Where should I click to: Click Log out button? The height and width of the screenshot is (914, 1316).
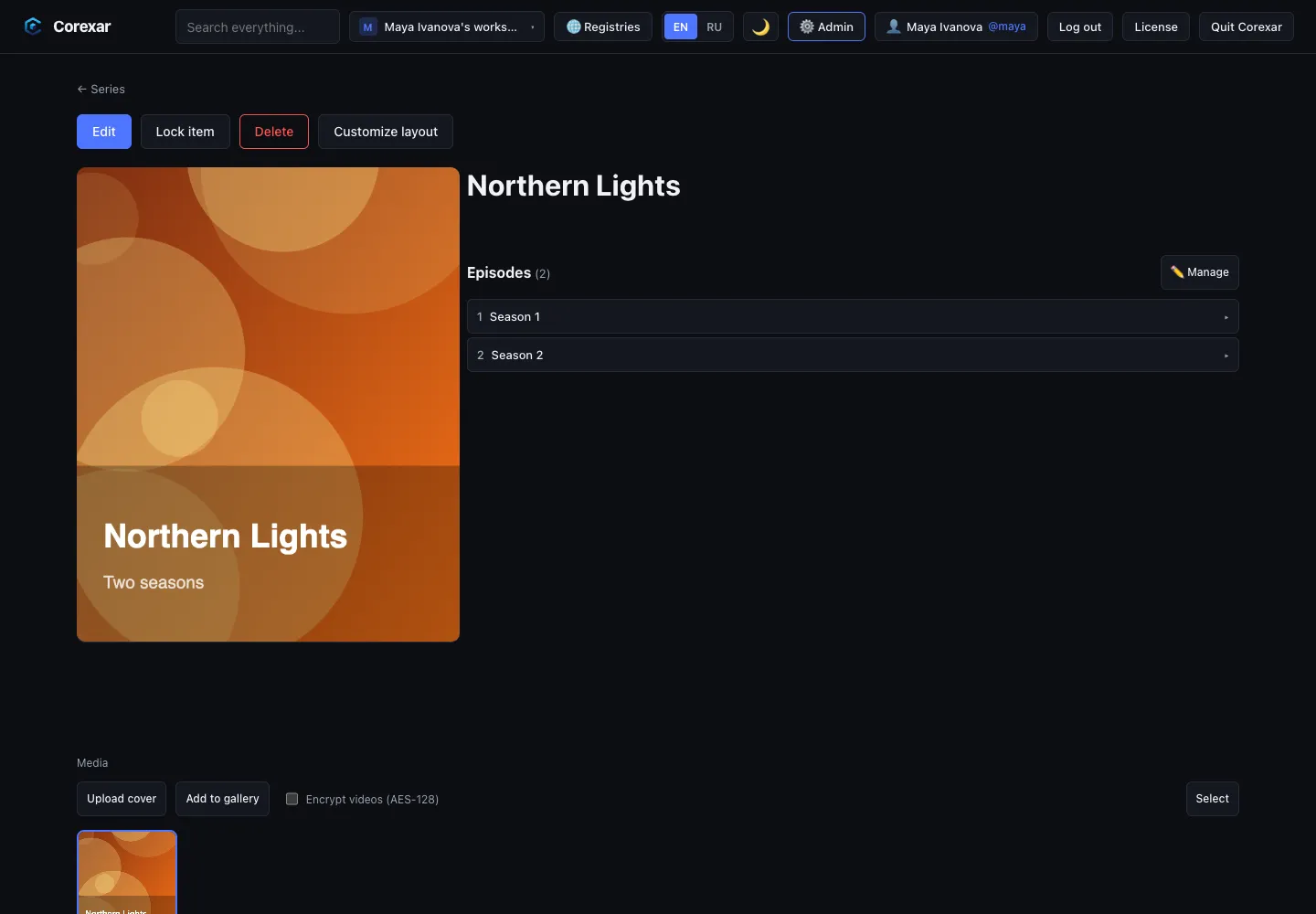(x=1080, y=27)
